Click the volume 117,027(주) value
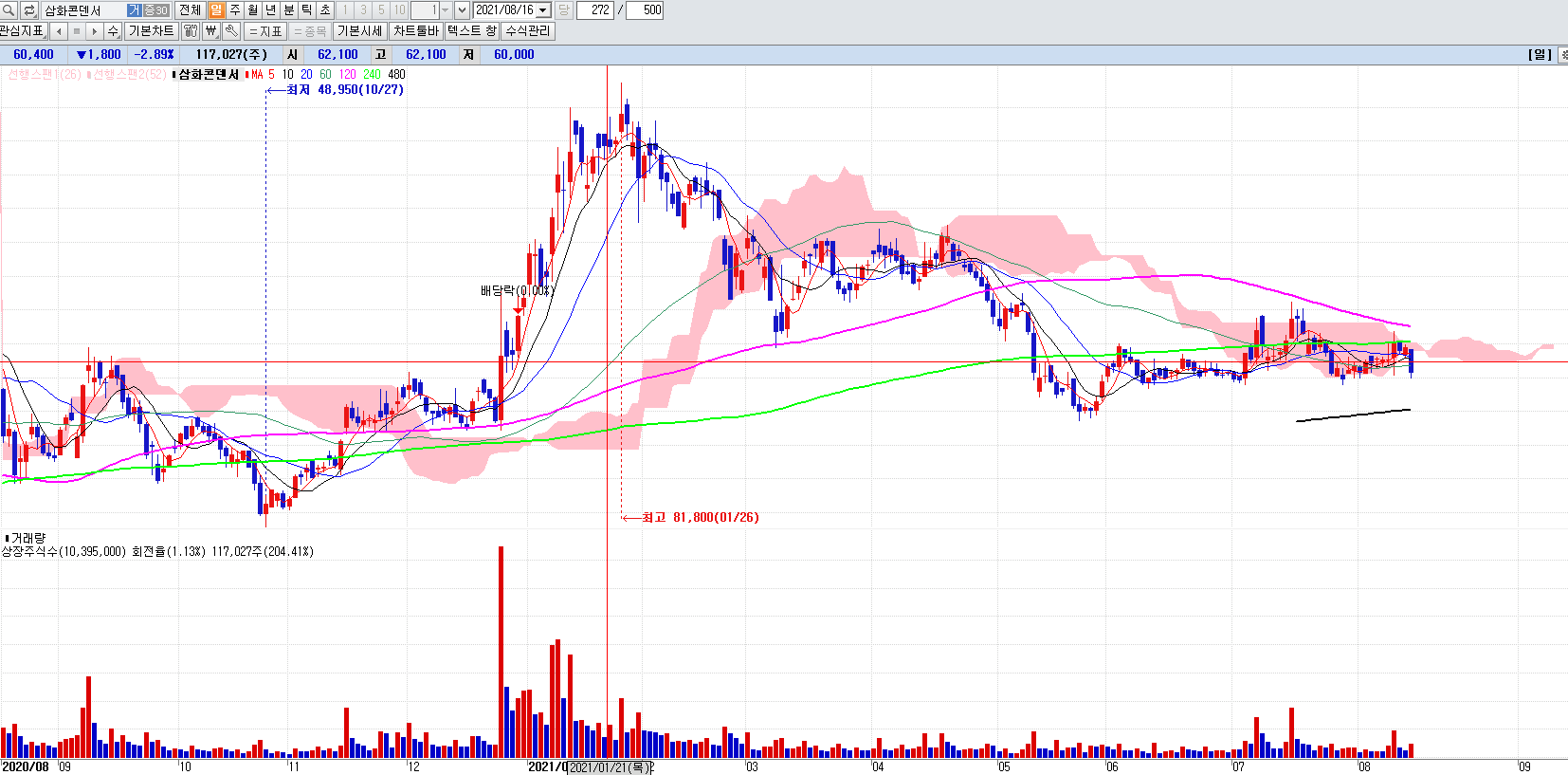The width and height of the screenshot is (1568, 775). click(x=231, y=55)
